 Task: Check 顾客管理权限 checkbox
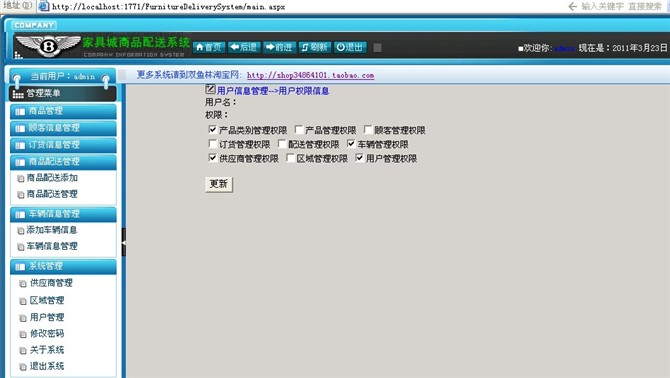368,129
